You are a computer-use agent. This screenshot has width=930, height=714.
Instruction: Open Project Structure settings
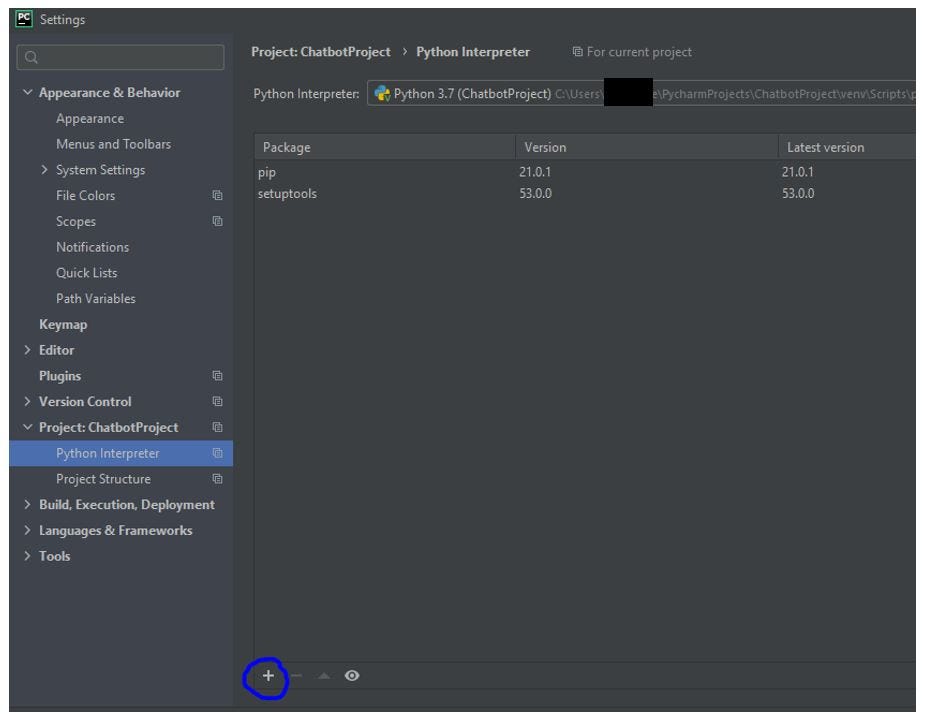click(x=103, y=479)
